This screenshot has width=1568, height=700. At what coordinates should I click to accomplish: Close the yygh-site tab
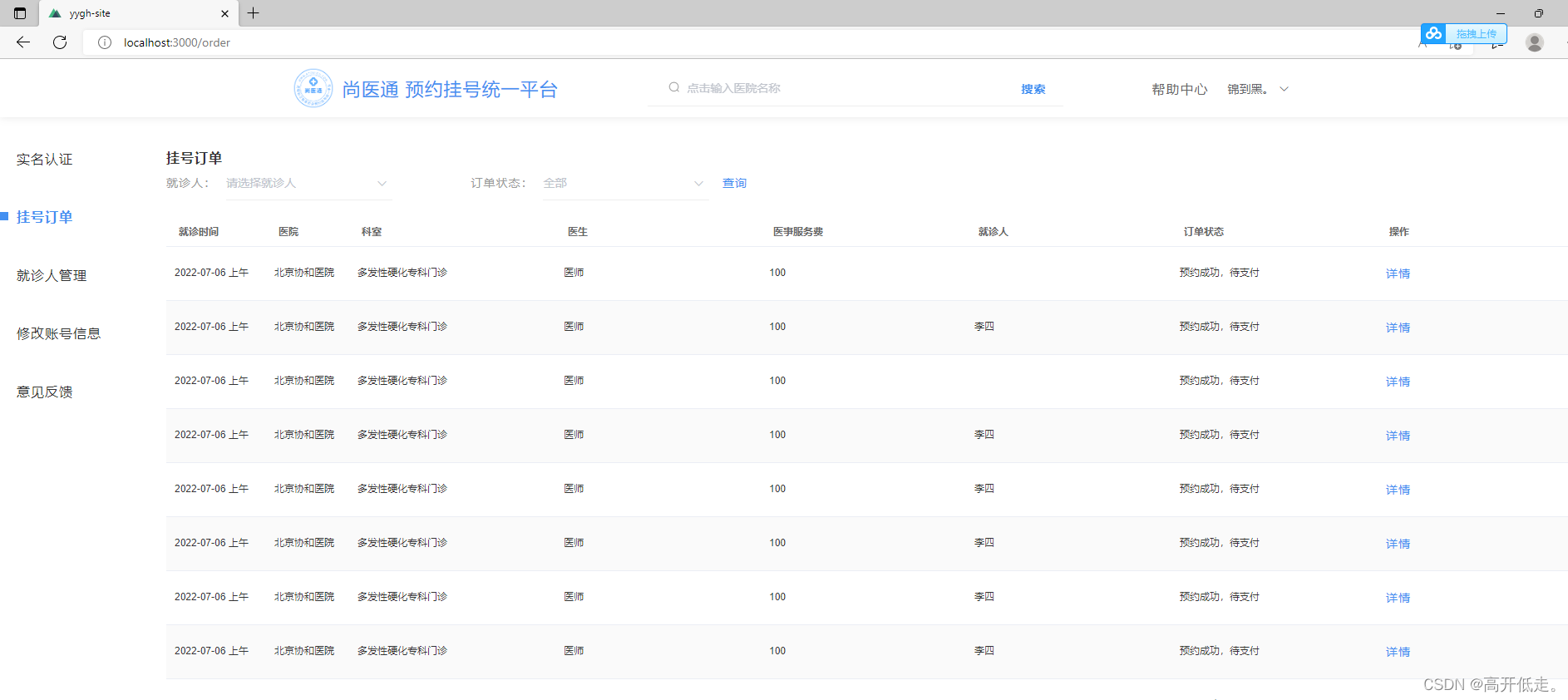224,13
